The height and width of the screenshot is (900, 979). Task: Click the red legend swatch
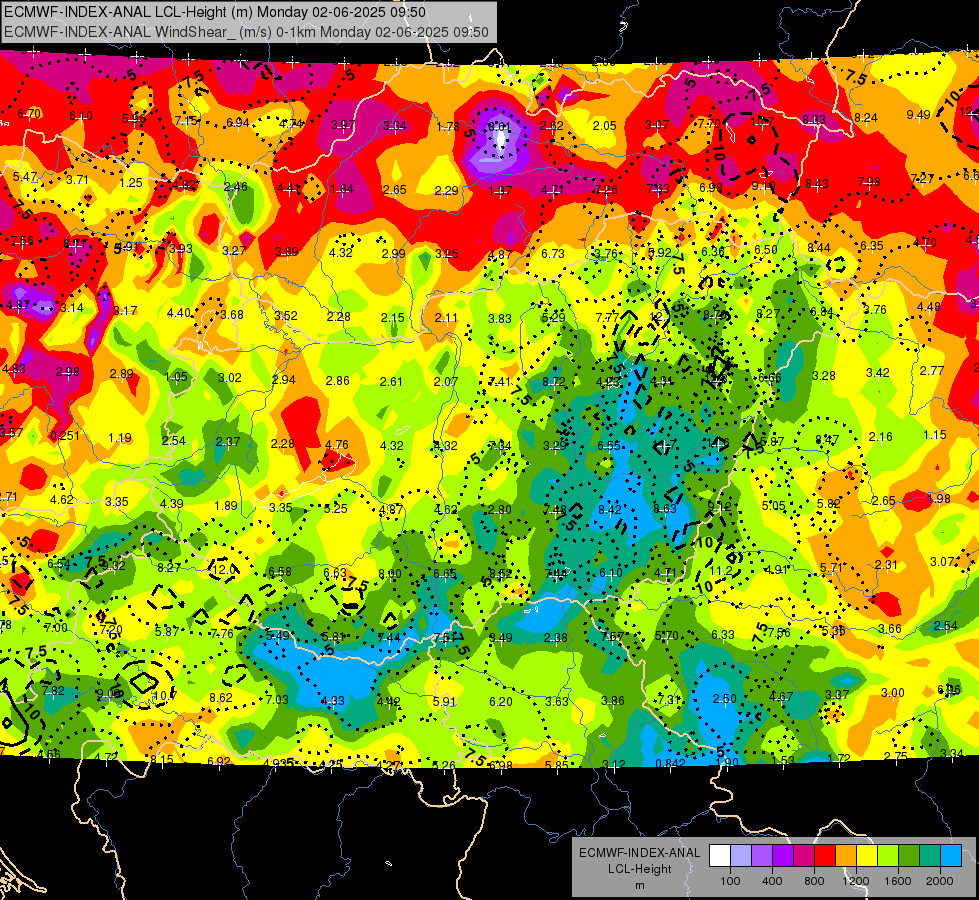coord(825,856)
